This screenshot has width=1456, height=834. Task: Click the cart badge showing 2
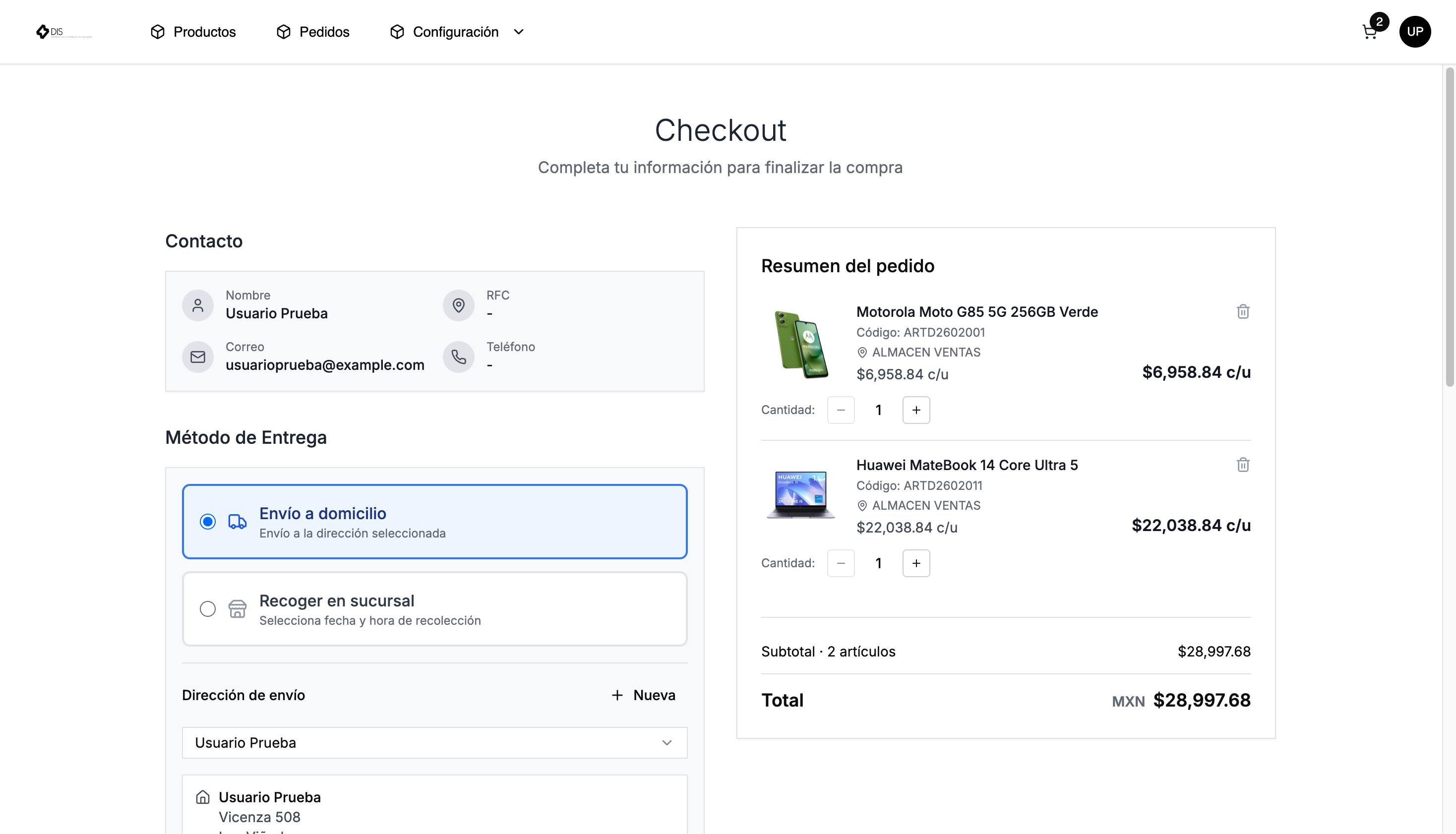pyautogui.click(x=1379, y=22)
